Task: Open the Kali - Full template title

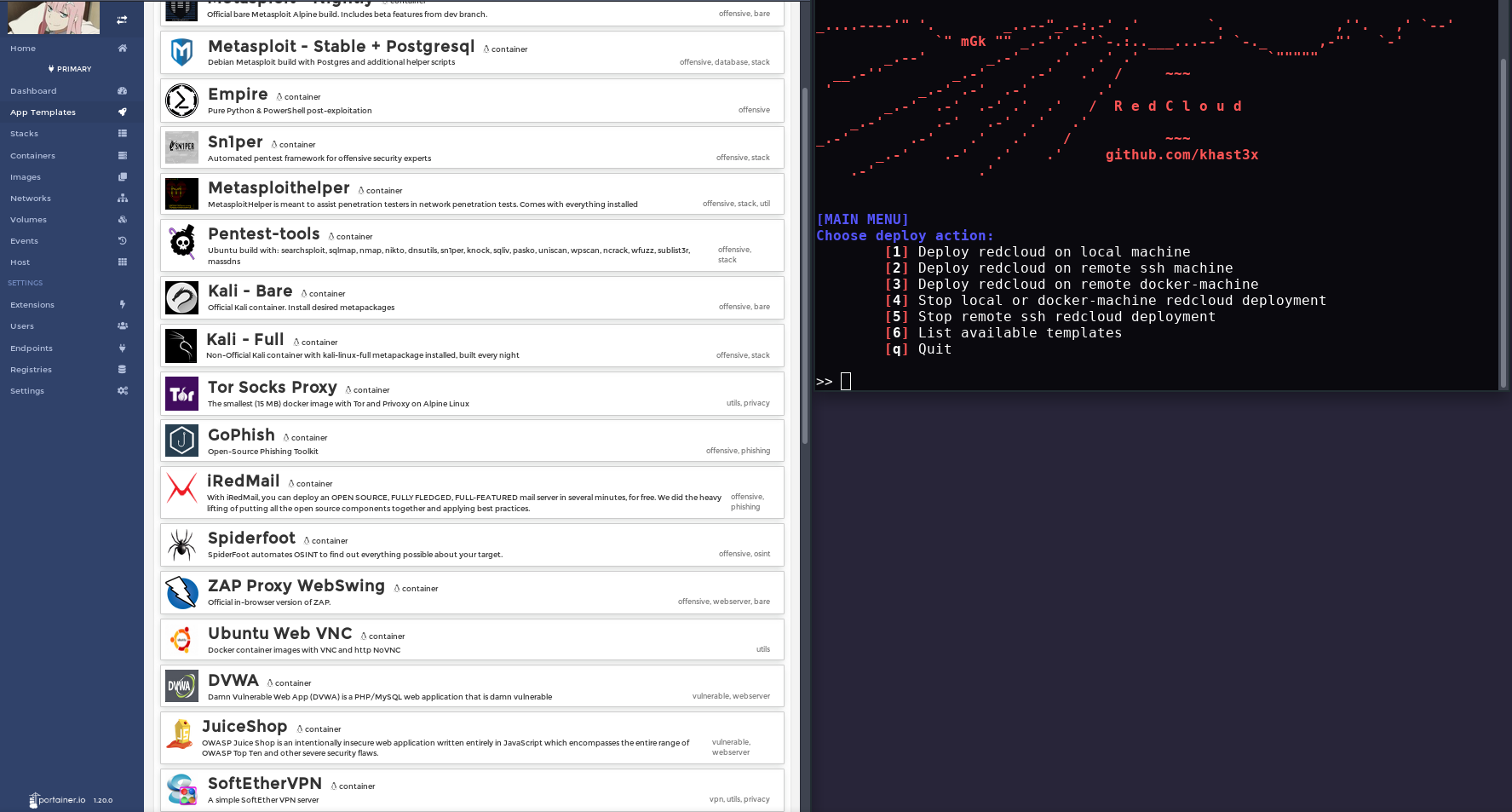Action: pos(245,340)
